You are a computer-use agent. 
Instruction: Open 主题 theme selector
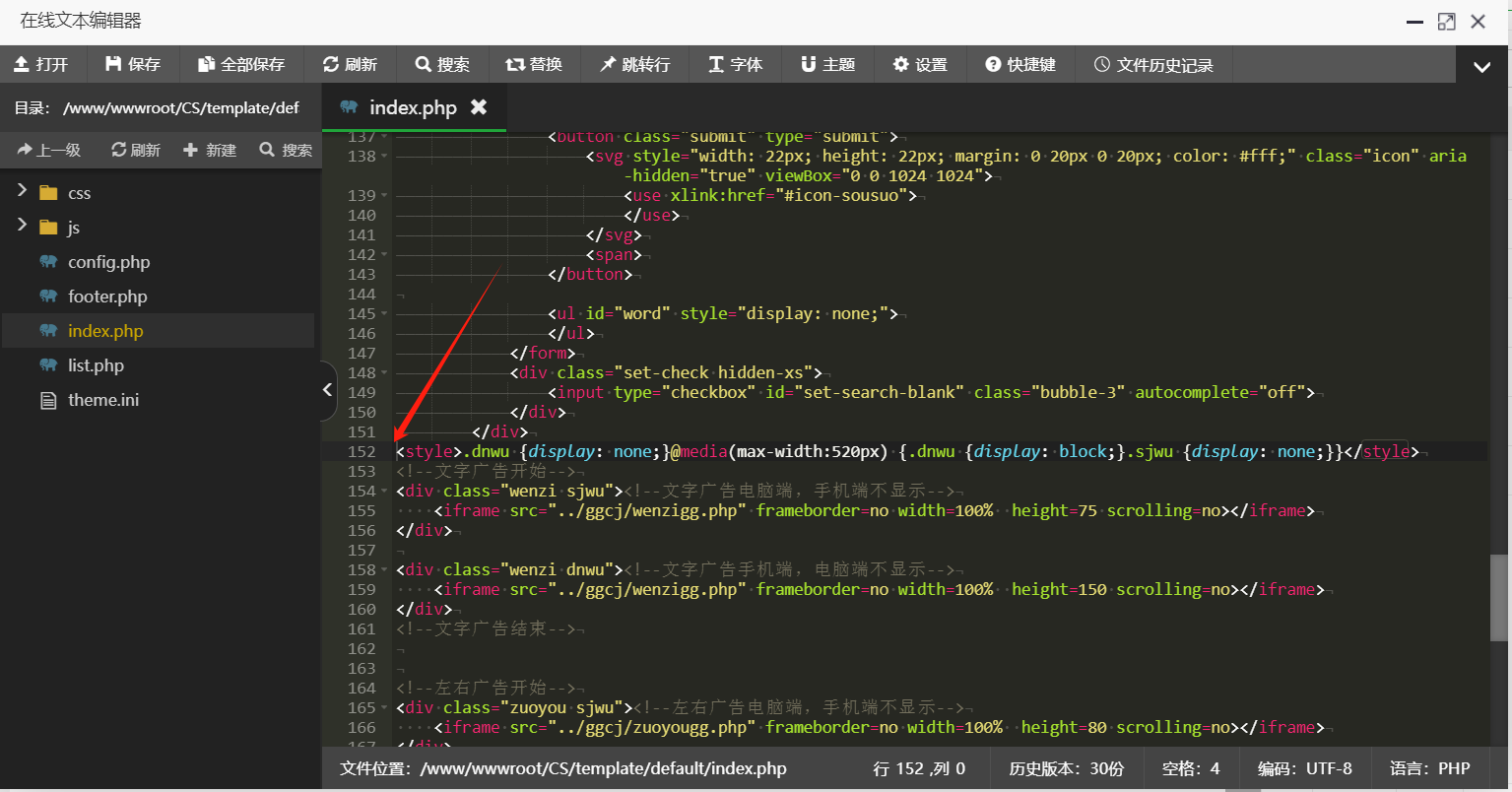(827, 64)
